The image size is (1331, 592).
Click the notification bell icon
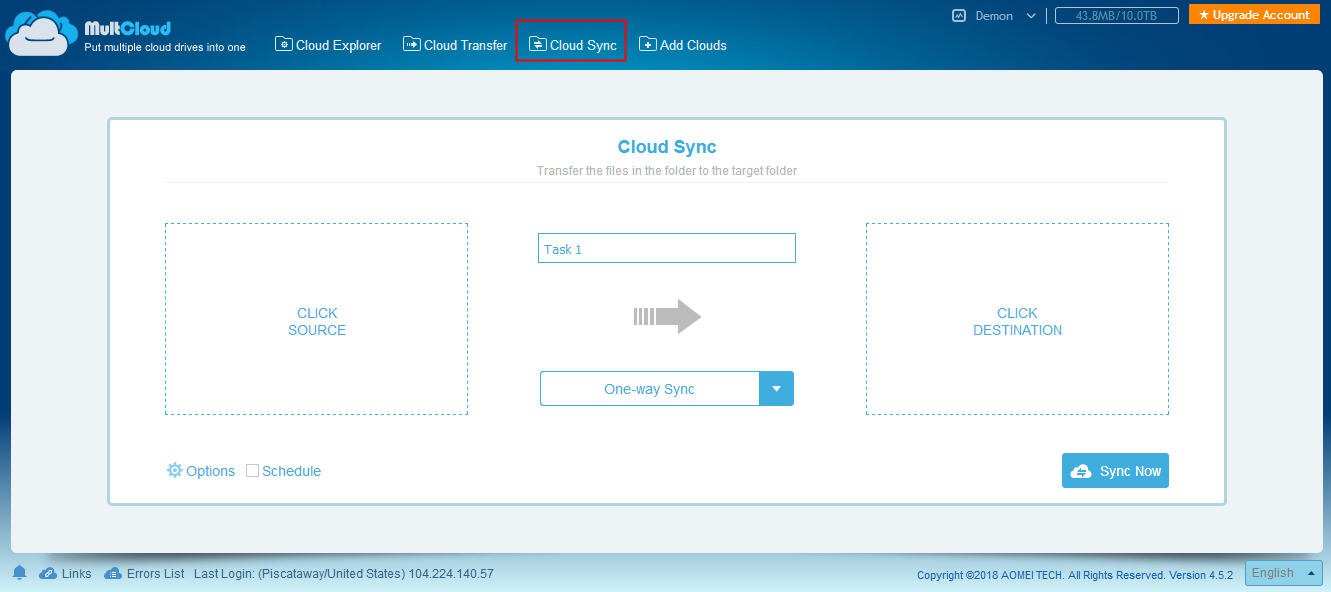[x=19, y=573]
